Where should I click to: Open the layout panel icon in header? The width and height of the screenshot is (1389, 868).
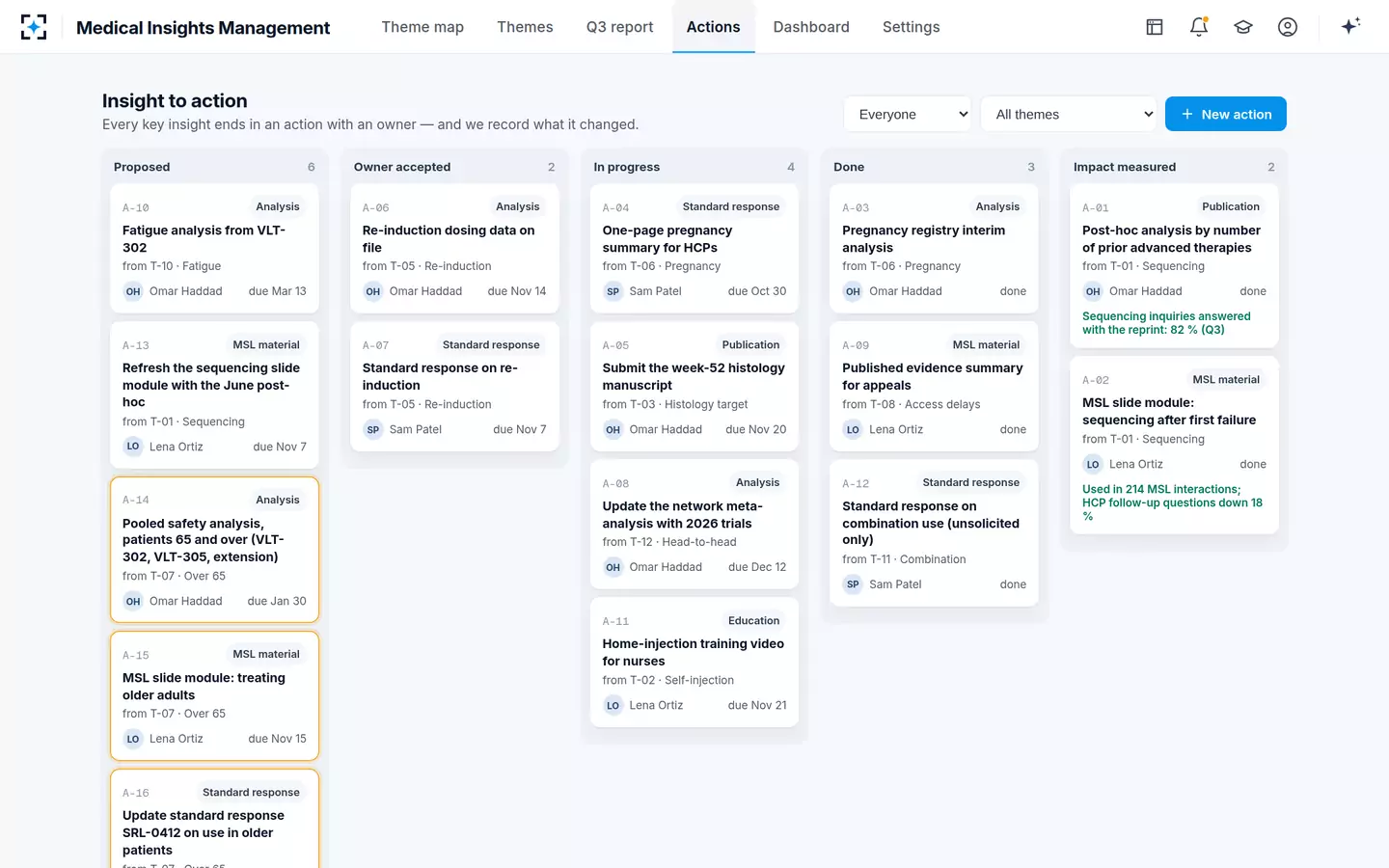click(x=1155, y=27)
